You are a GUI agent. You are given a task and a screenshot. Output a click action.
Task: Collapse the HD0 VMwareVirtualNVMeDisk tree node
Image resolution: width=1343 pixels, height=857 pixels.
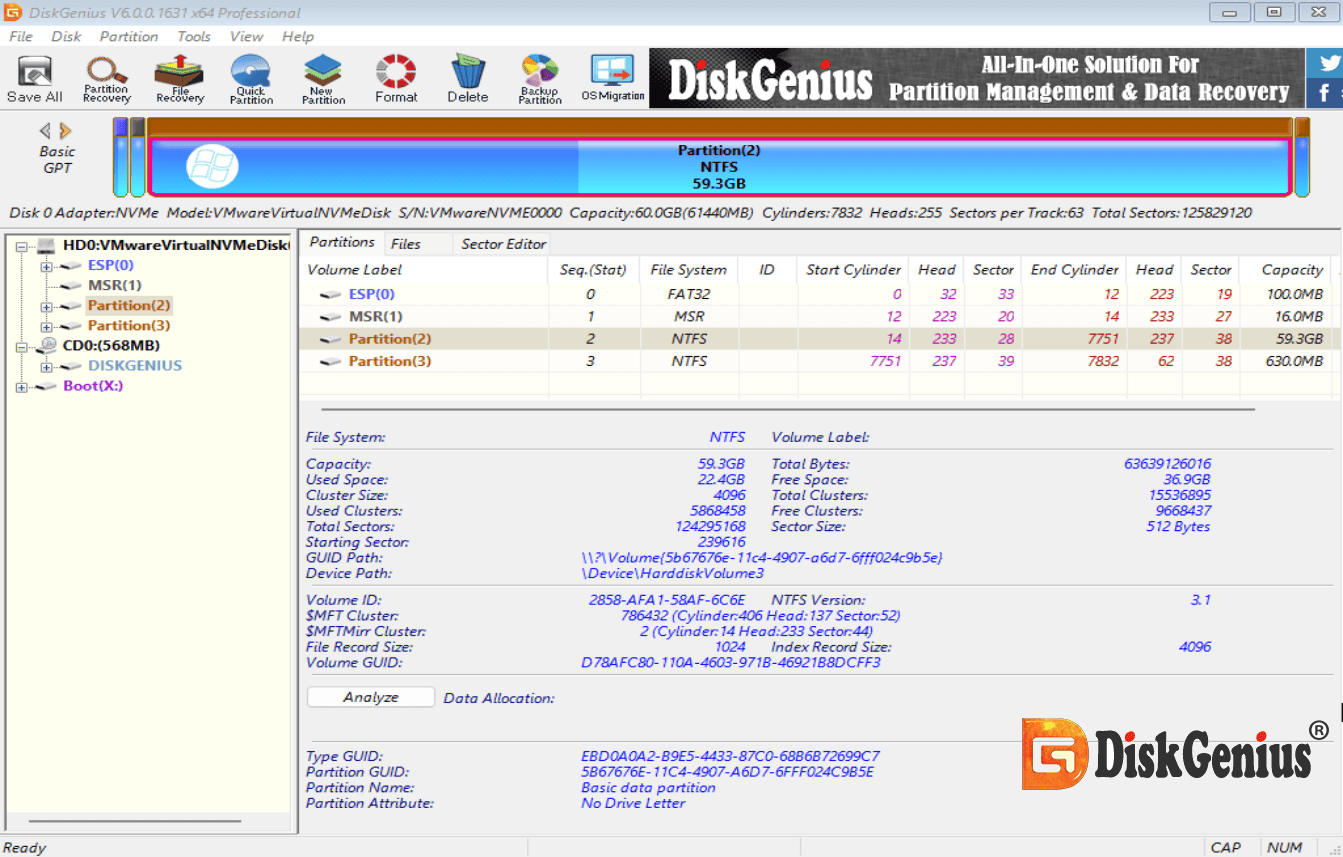click(22, 245)
